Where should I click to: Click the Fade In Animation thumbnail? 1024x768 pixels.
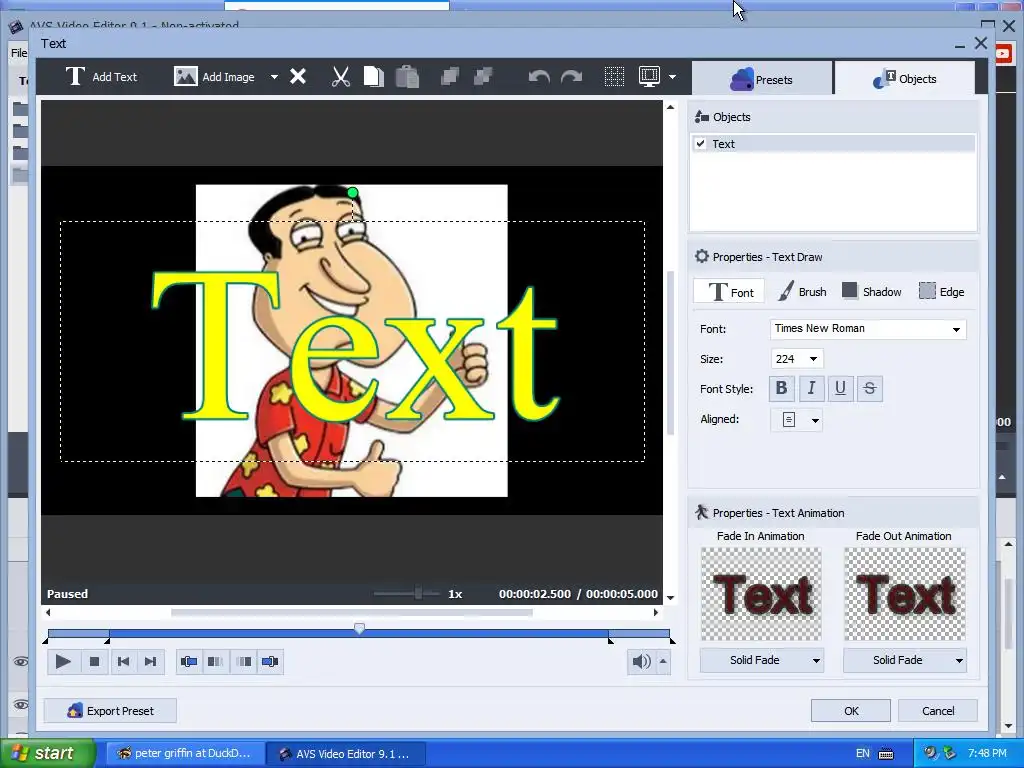(x=761, y=594)
